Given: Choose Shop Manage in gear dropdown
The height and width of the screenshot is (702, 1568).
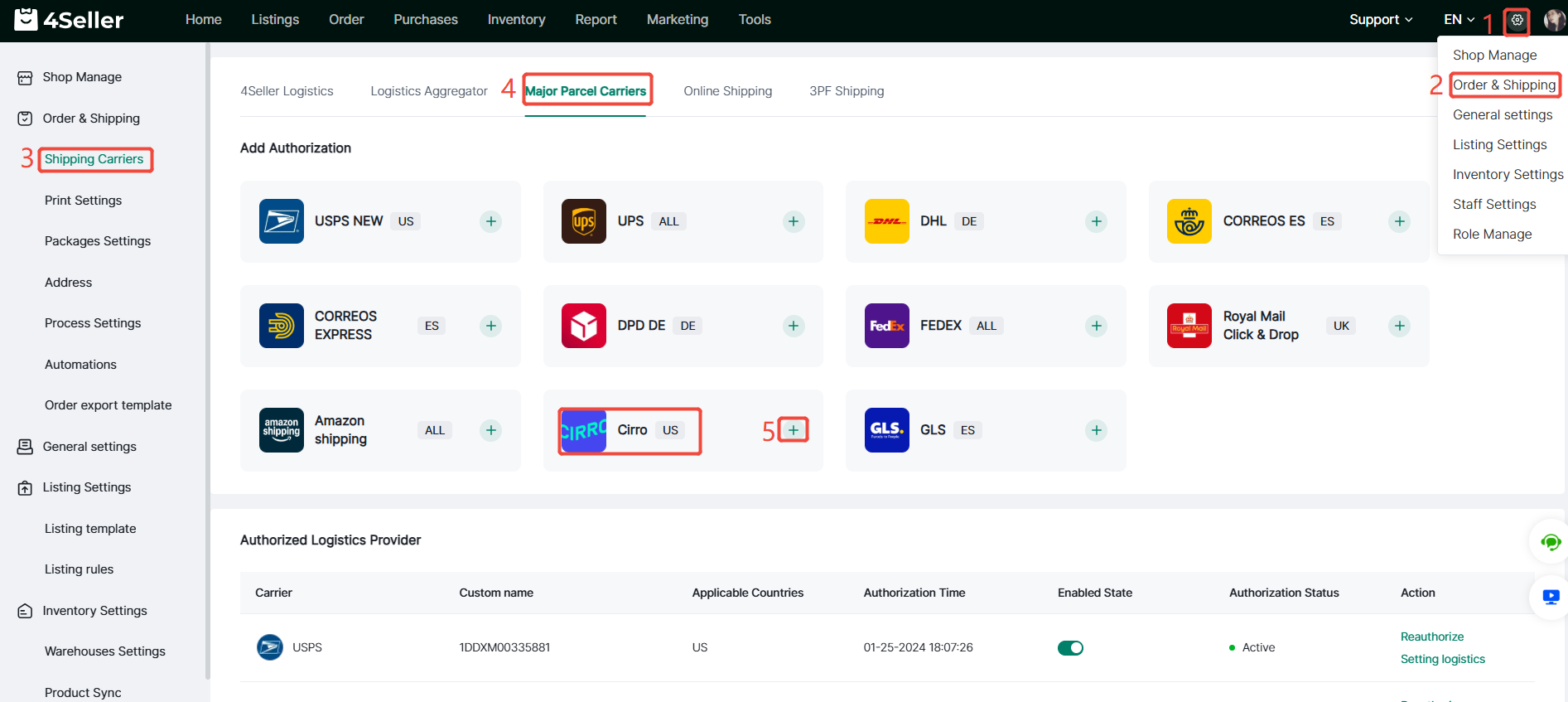Looking at the screenshot, I should click(x=1494, y=55).
